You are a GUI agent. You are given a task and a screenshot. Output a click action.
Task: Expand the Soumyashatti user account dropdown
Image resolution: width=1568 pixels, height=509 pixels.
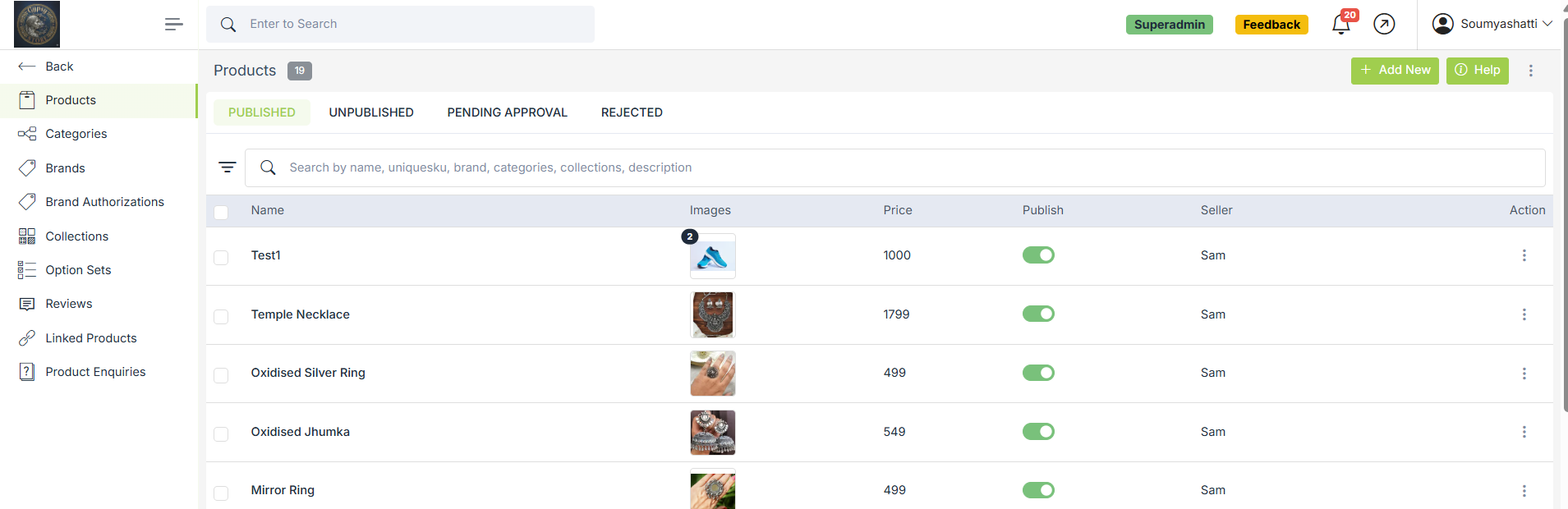point(1492,24)
